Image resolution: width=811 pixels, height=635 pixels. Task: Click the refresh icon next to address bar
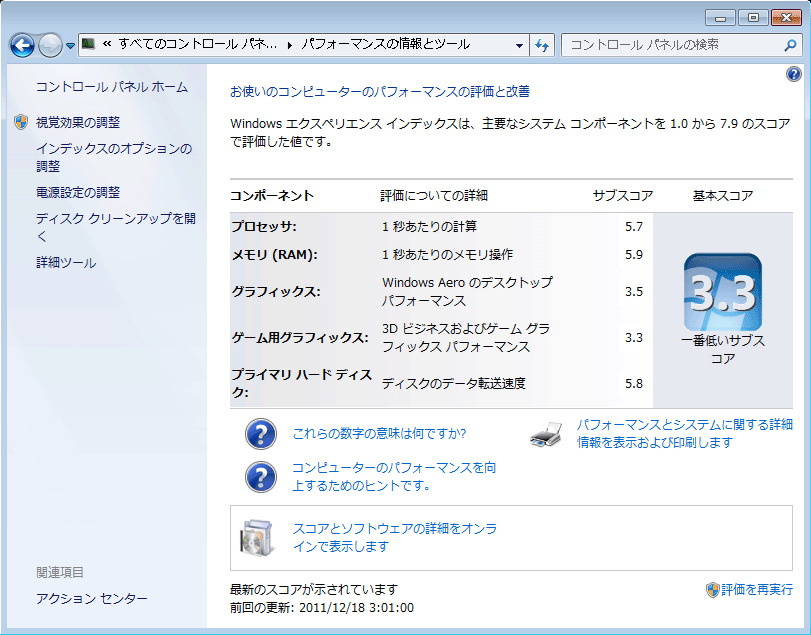pyautogui.click(x=543, y=45)
